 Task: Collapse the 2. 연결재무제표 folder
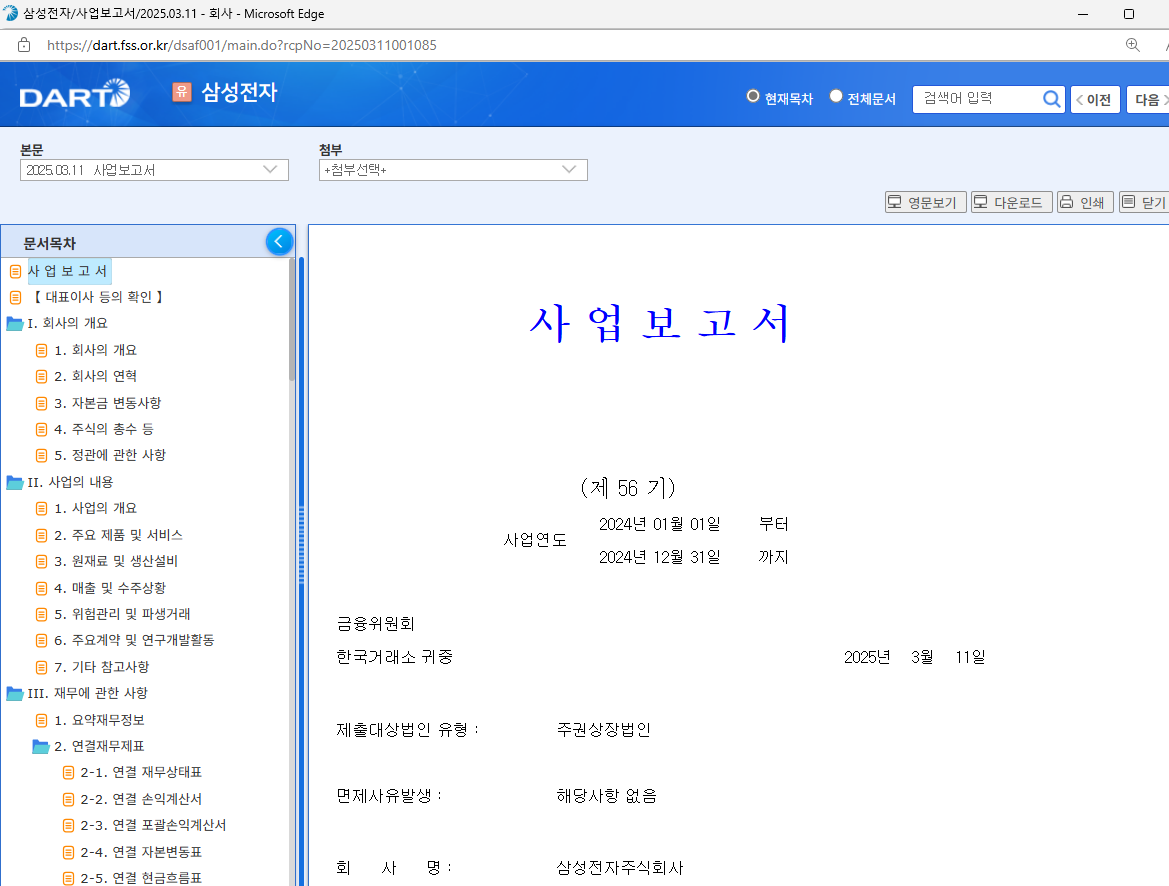[x=41, y=747]
